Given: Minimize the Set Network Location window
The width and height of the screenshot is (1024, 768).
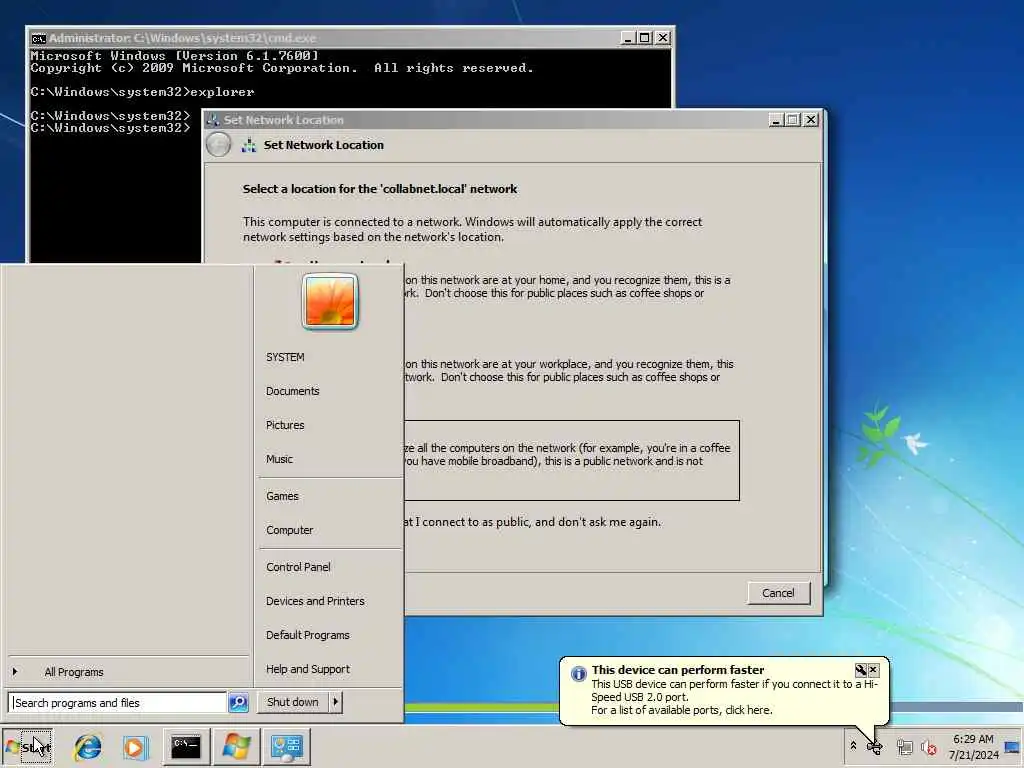Looking at the screenshot, I should pos(775,120).
